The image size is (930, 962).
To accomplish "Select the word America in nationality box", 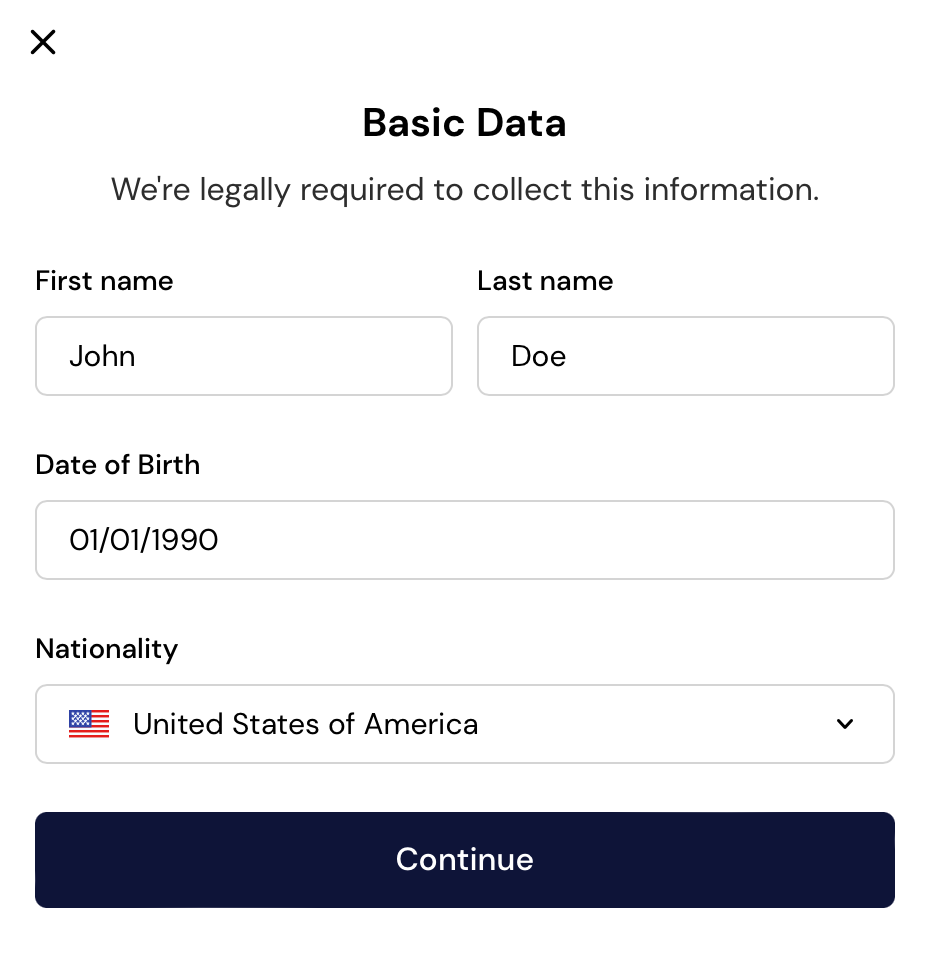I will pos(421,724).
